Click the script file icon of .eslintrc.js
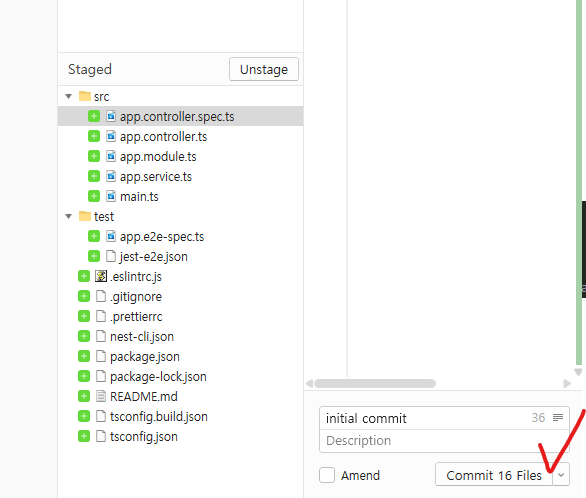The image size is (586, 498). [x=101, y=276]
